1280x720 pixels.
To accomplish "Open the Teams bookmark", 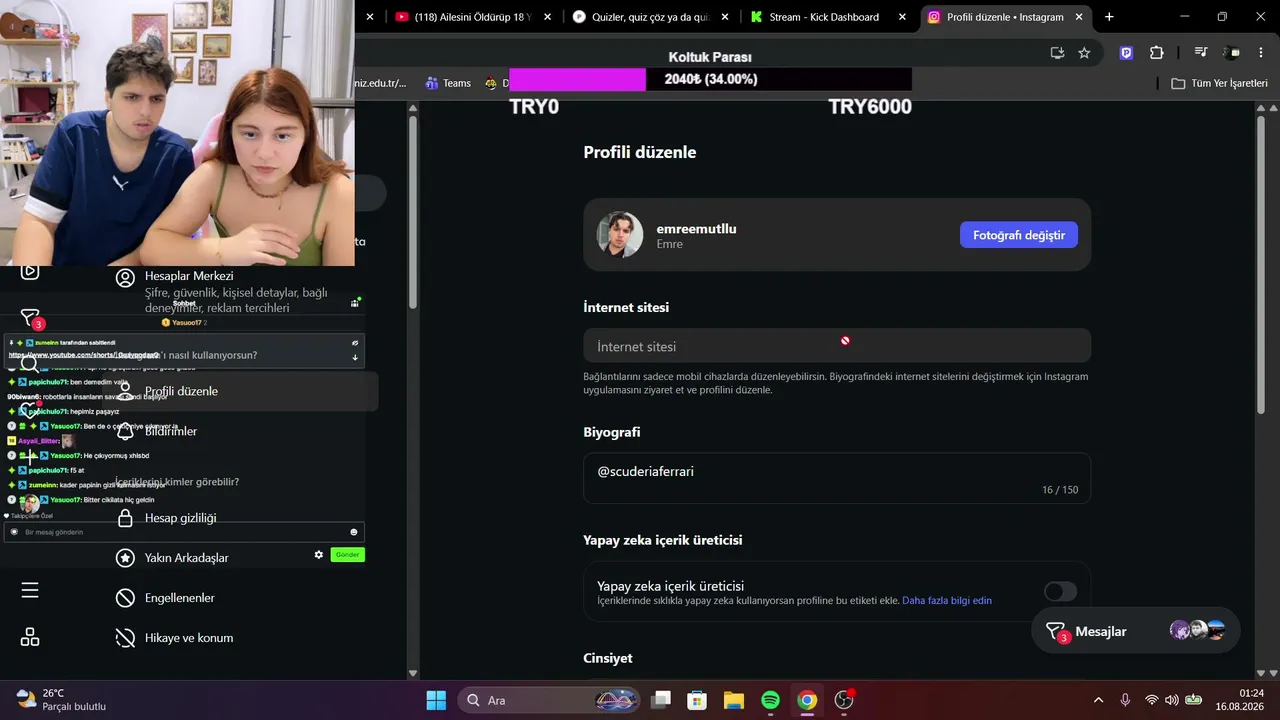I will click(x=448, y=83).
